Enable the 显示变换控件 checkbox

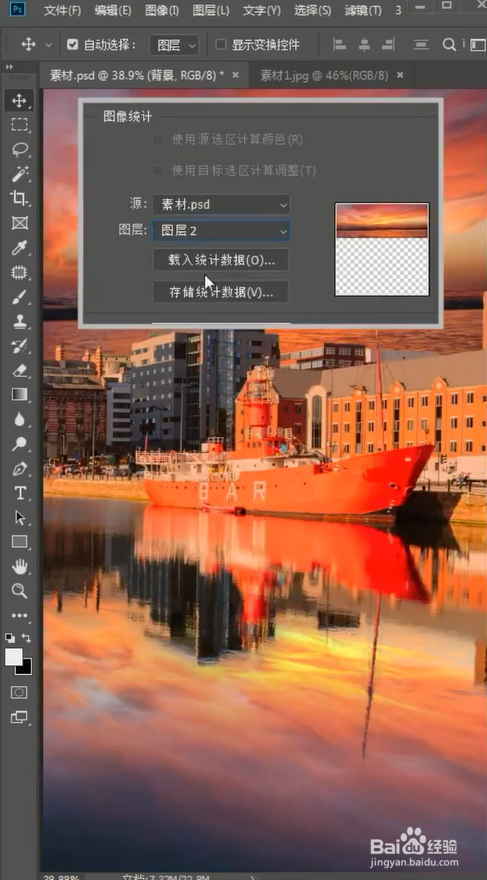click(221, 45)
